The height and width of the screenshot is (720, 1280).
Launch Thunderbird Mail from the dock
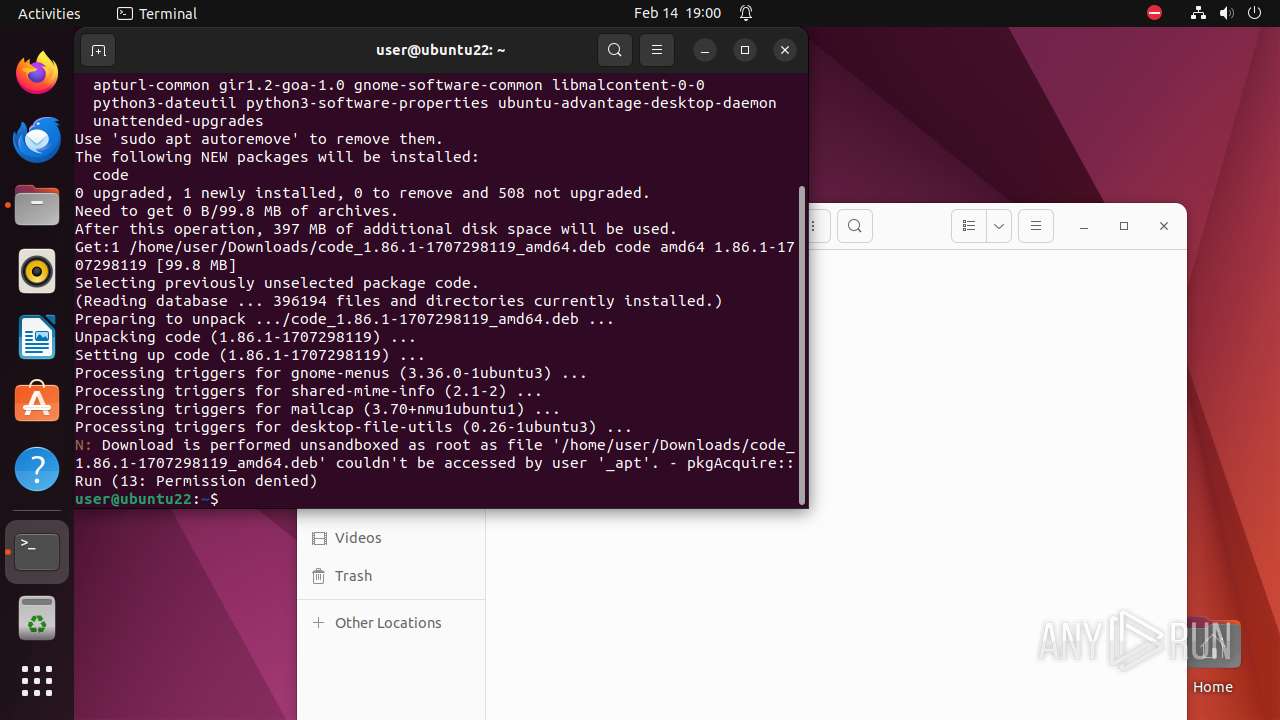[x=37, y=139]
